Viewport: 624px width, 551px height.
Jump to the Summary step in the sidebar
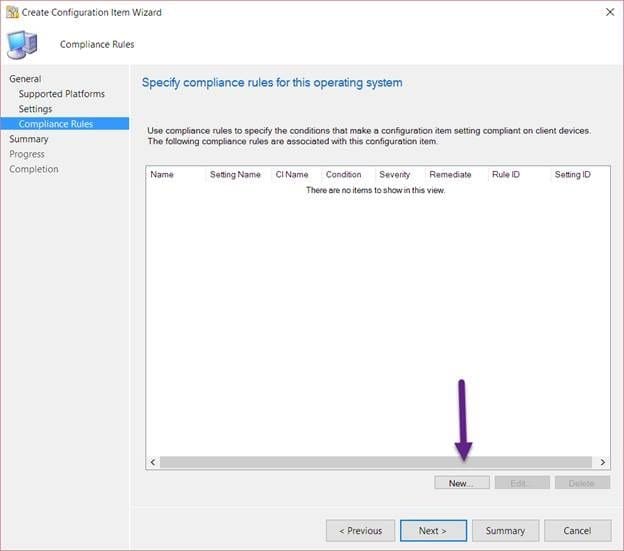(29, 139)
